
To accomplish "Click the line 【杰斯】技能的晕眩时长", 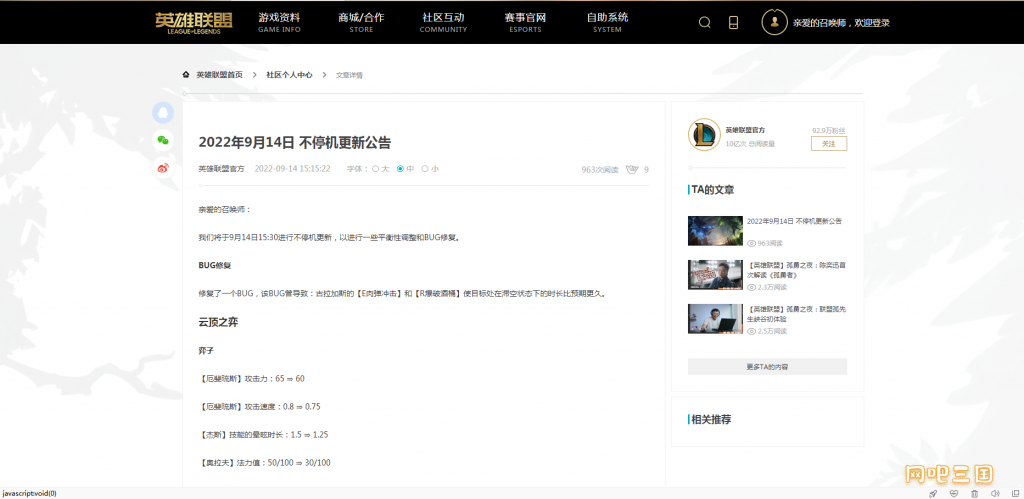I will 263,434.
